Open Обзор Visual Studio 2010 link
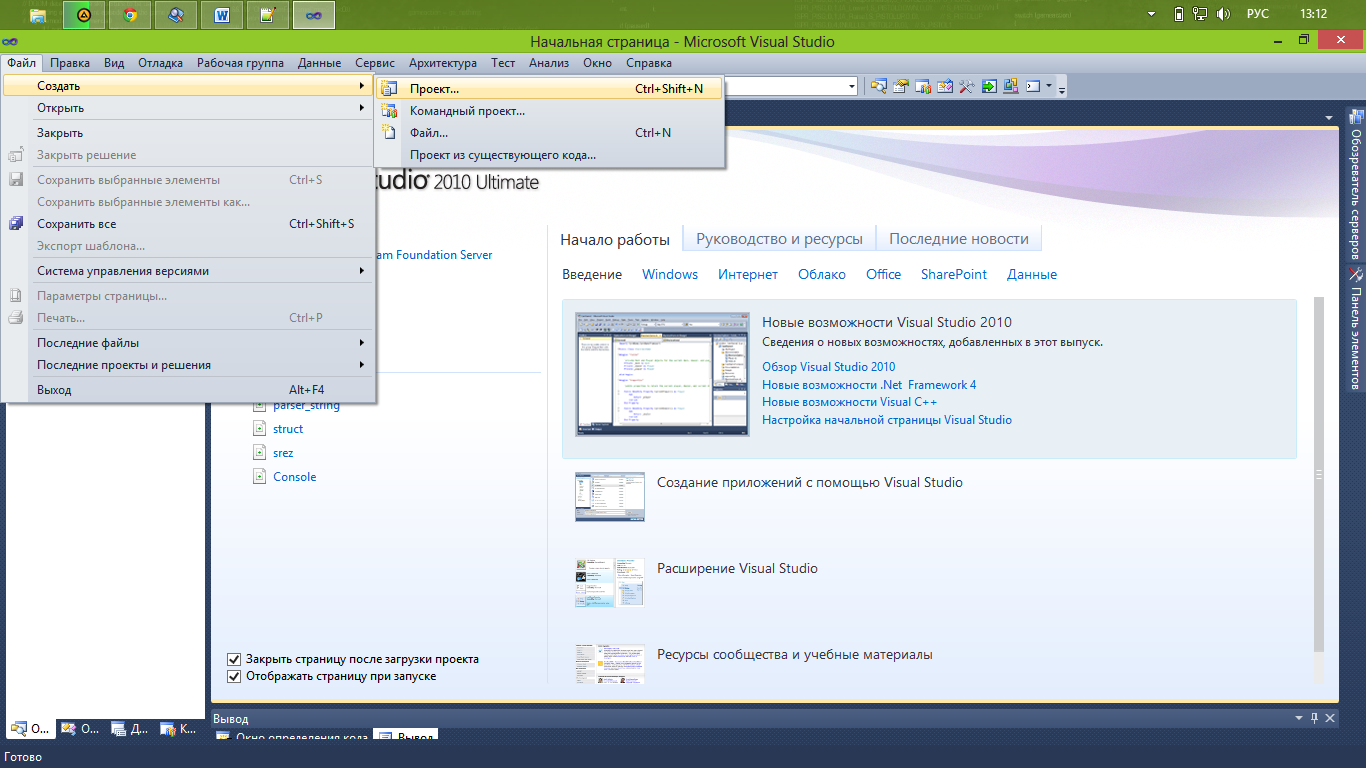Screen dimensions: 1366x768 coord(829,367)
